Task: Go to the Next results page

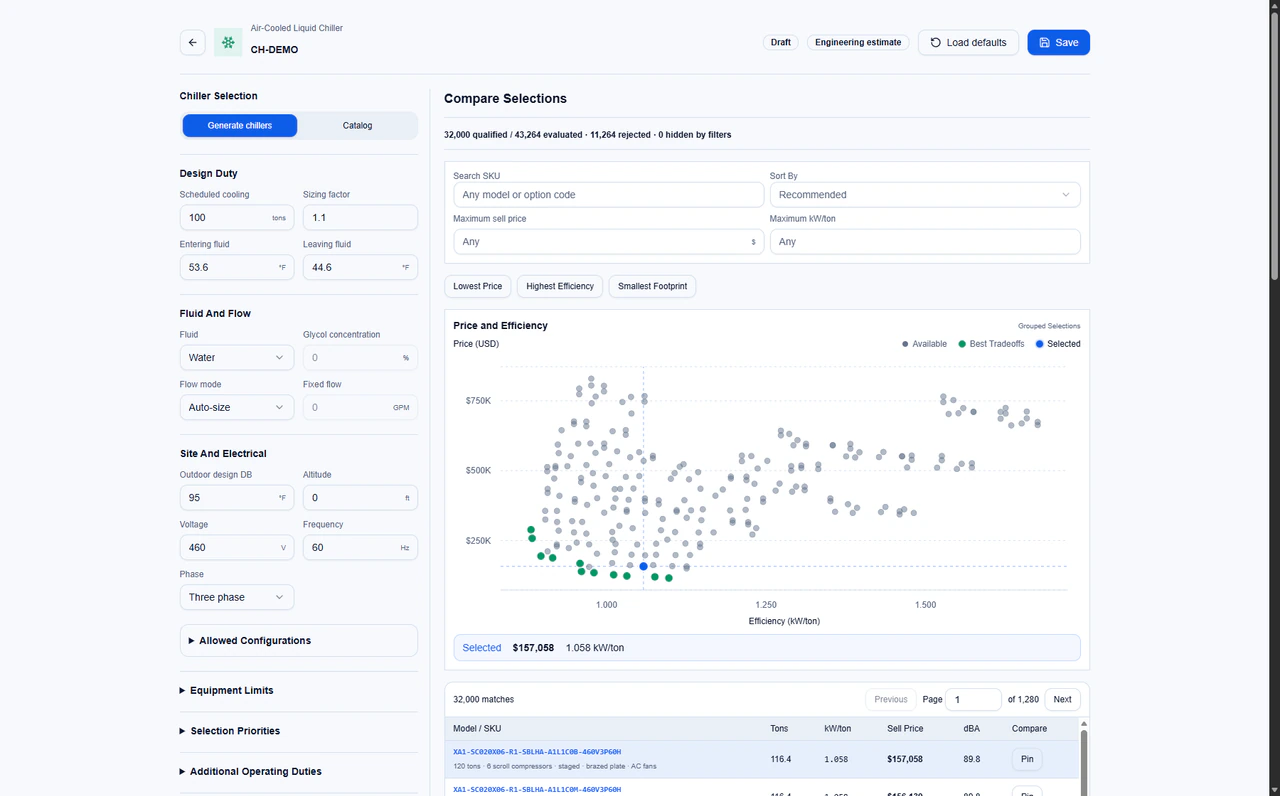Action: coord(1062,699)
